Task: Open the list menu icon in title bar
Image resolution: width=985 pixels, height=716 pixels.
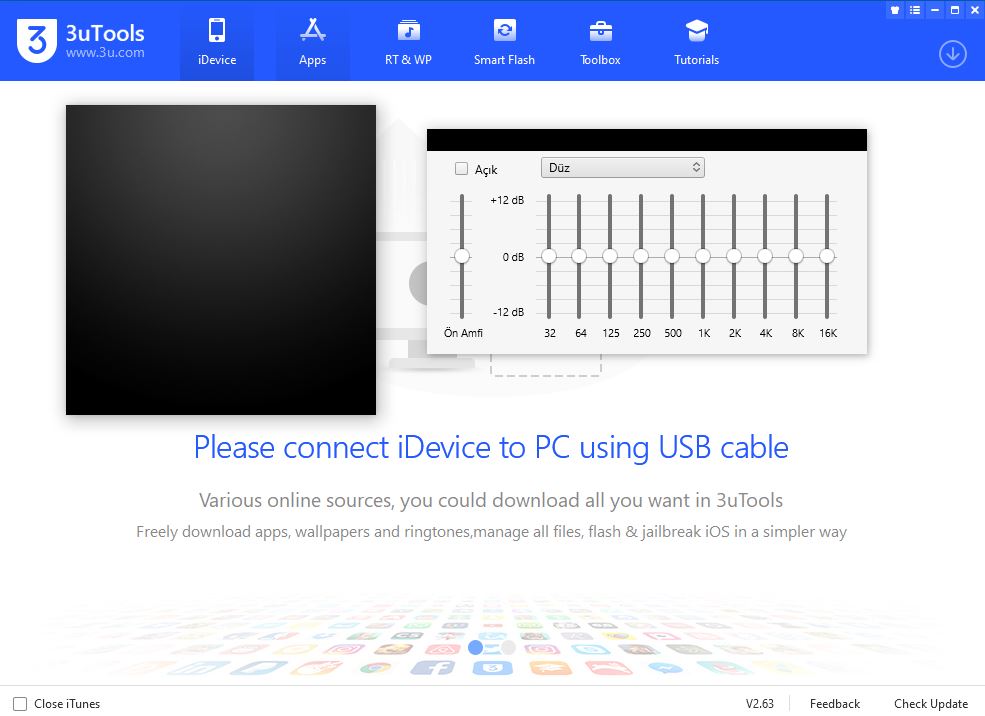Action: pyautogui.click(x=915, y=9)
